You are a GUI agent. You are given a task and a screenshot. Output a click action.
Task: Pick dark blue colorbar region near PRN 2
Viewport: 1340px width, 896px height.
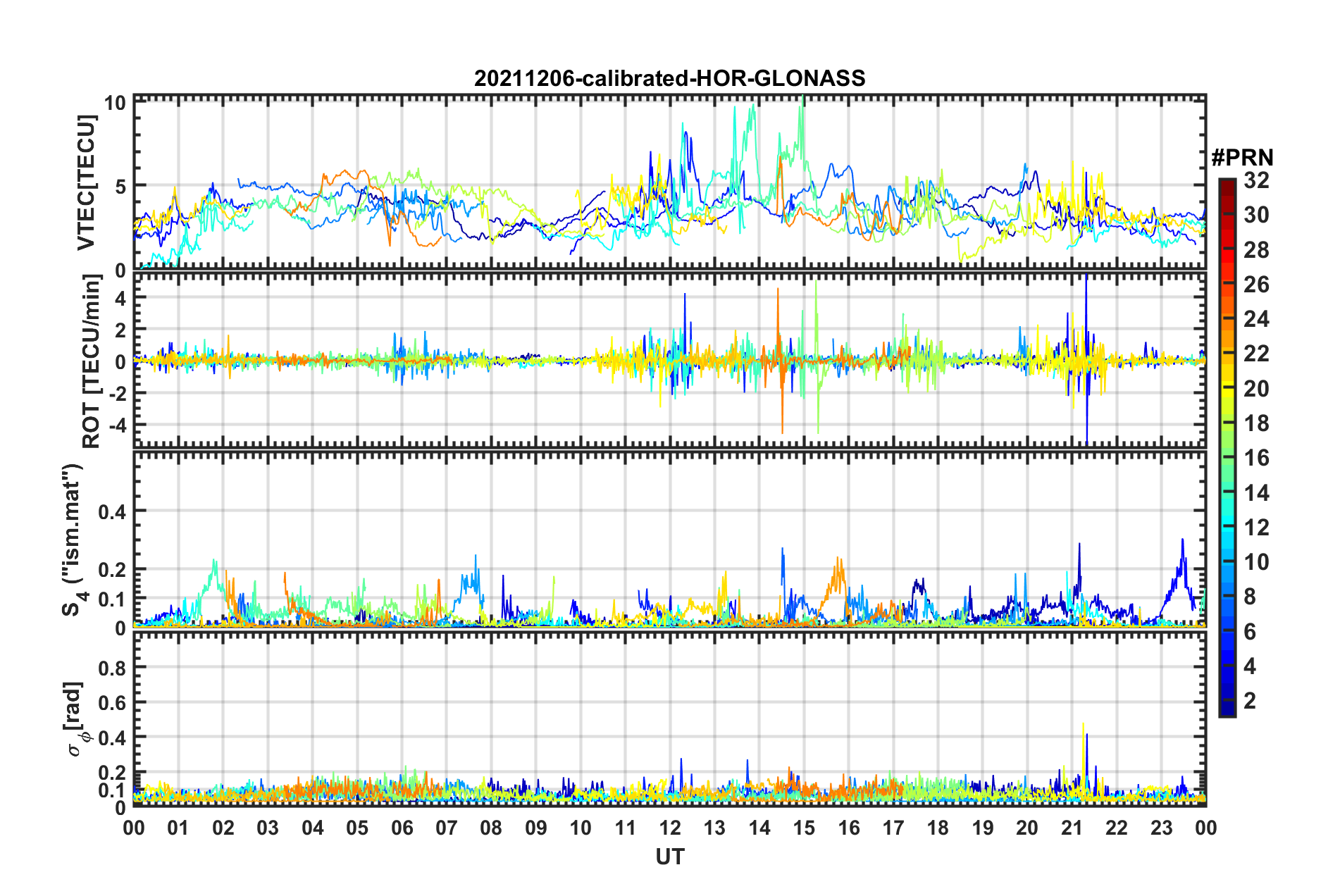(1227, 700)
